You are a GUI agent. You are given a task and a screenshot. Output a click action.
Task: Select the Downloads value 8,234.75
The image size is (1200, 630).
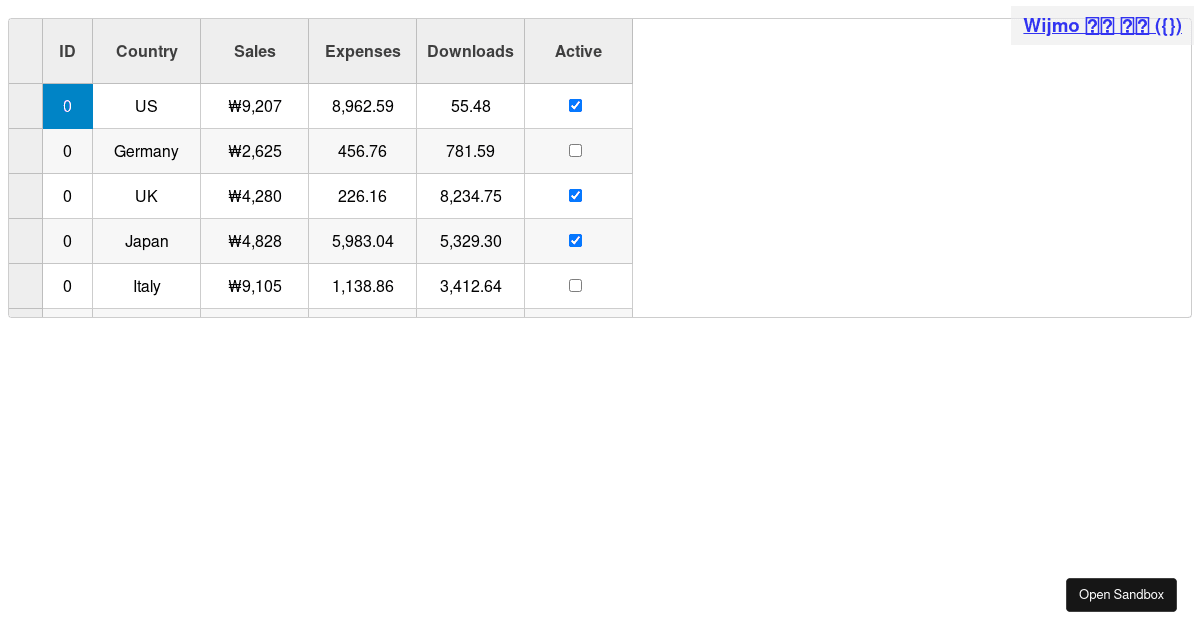click(471, 196)
